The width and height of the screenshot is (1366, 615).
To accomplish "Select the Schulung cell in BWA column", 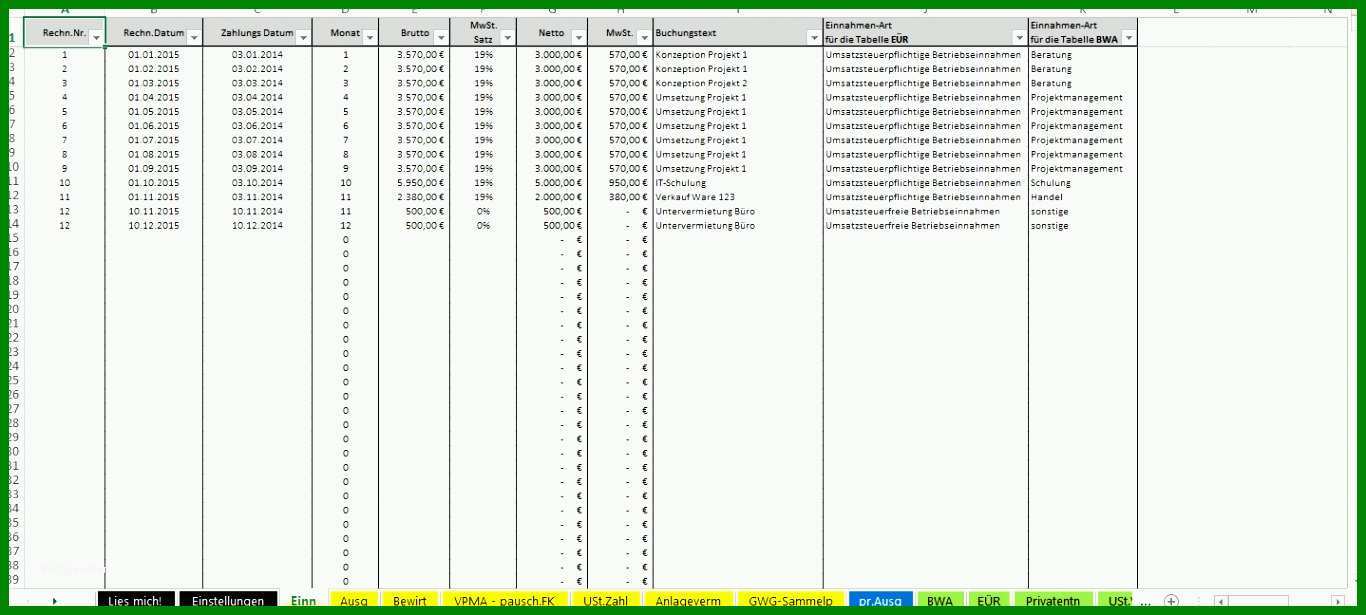I will coord(1083,183).
